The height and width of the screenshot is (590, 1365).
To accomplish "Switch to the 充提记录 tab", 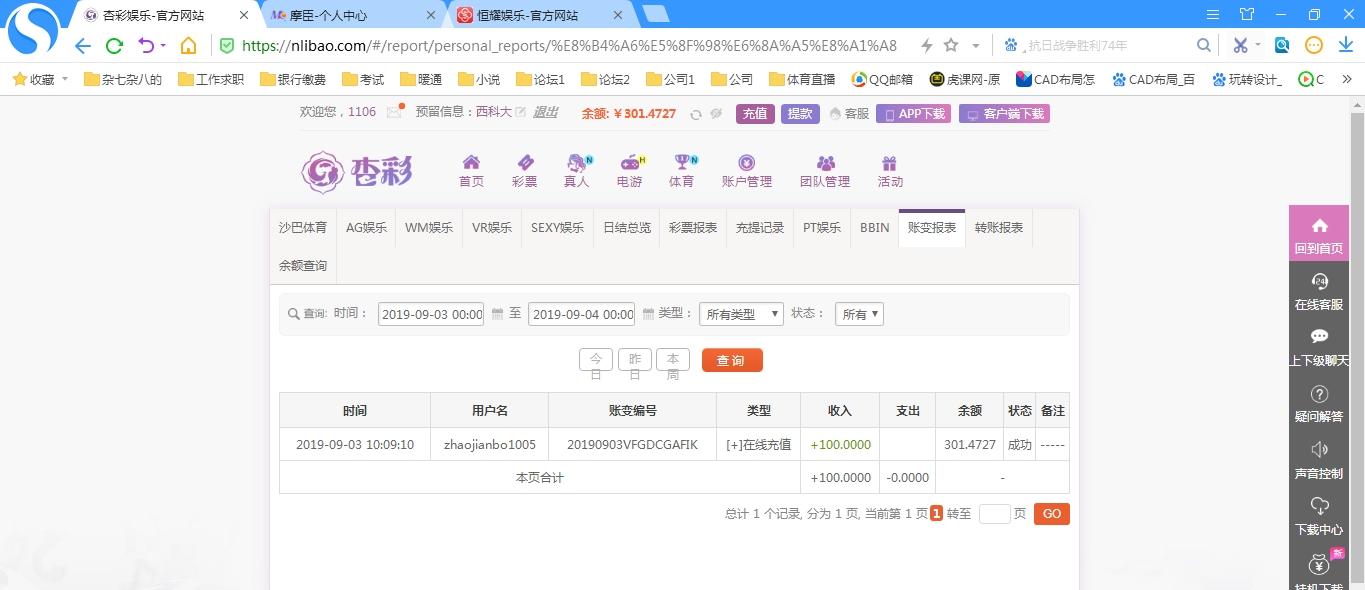I will (760, 228).
